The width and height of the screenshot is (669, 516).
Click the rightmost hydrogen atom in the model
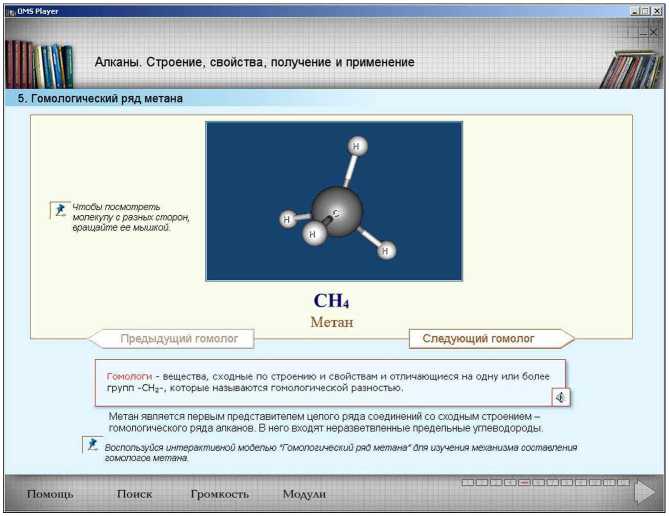(386, 251)
